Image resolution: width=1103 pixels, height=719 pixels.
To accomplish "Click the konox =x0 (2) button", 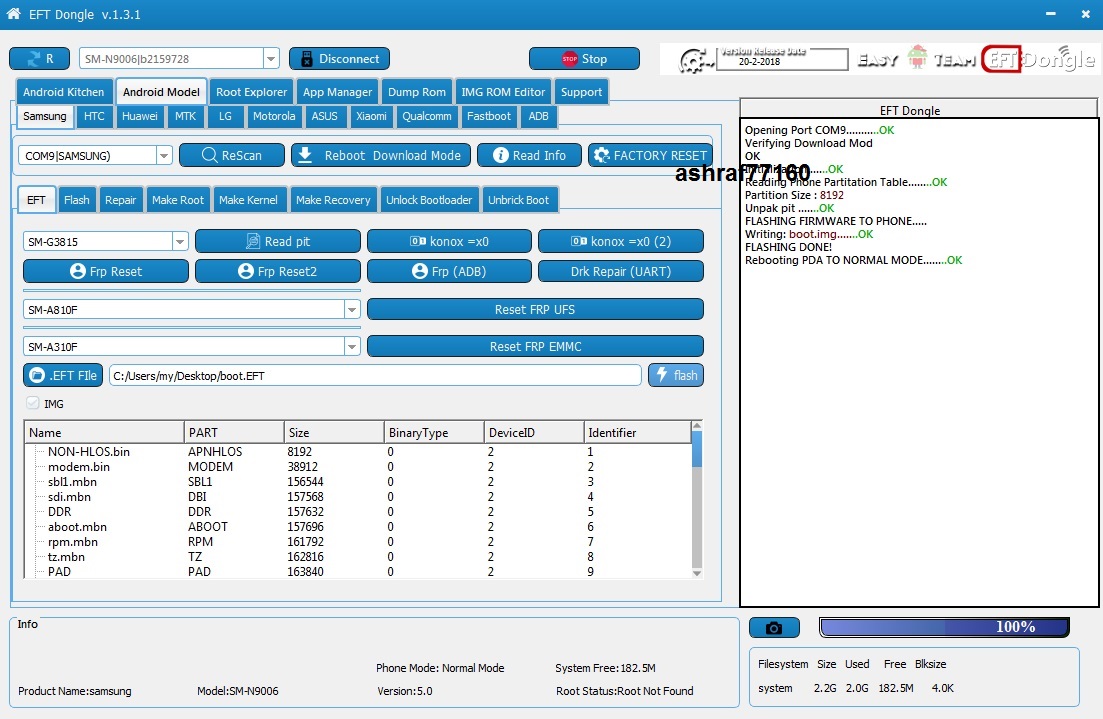I will 620,241.
